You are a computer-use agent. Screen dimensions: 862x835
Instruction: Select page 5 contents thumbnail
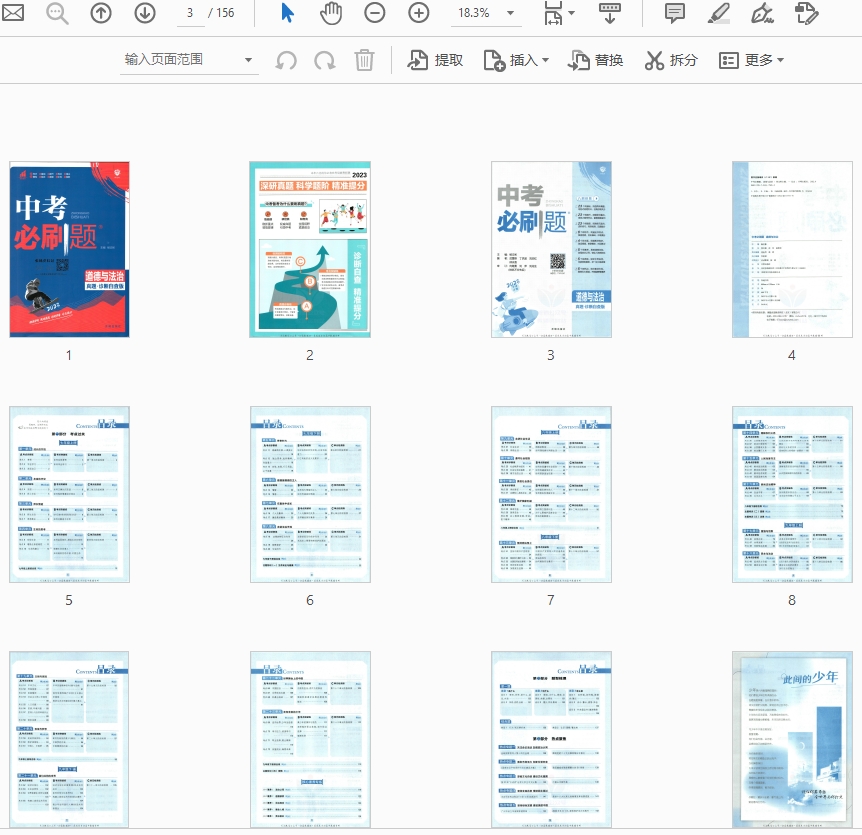[x=69, y=494]
